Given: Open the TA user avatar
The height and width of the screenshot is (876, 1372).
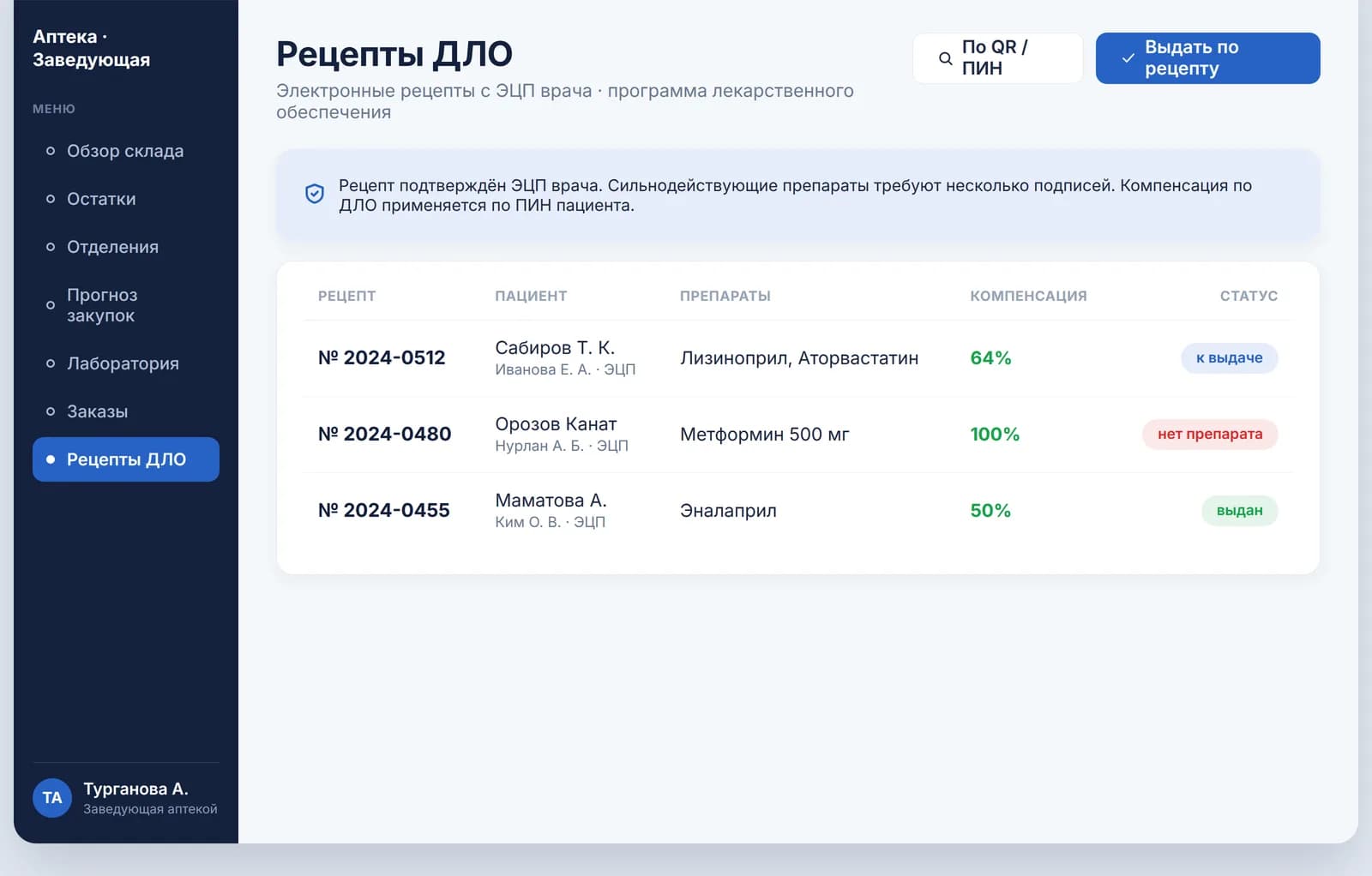Looking at the screenshot, I should pyautogui.click(x=52, y=798).
